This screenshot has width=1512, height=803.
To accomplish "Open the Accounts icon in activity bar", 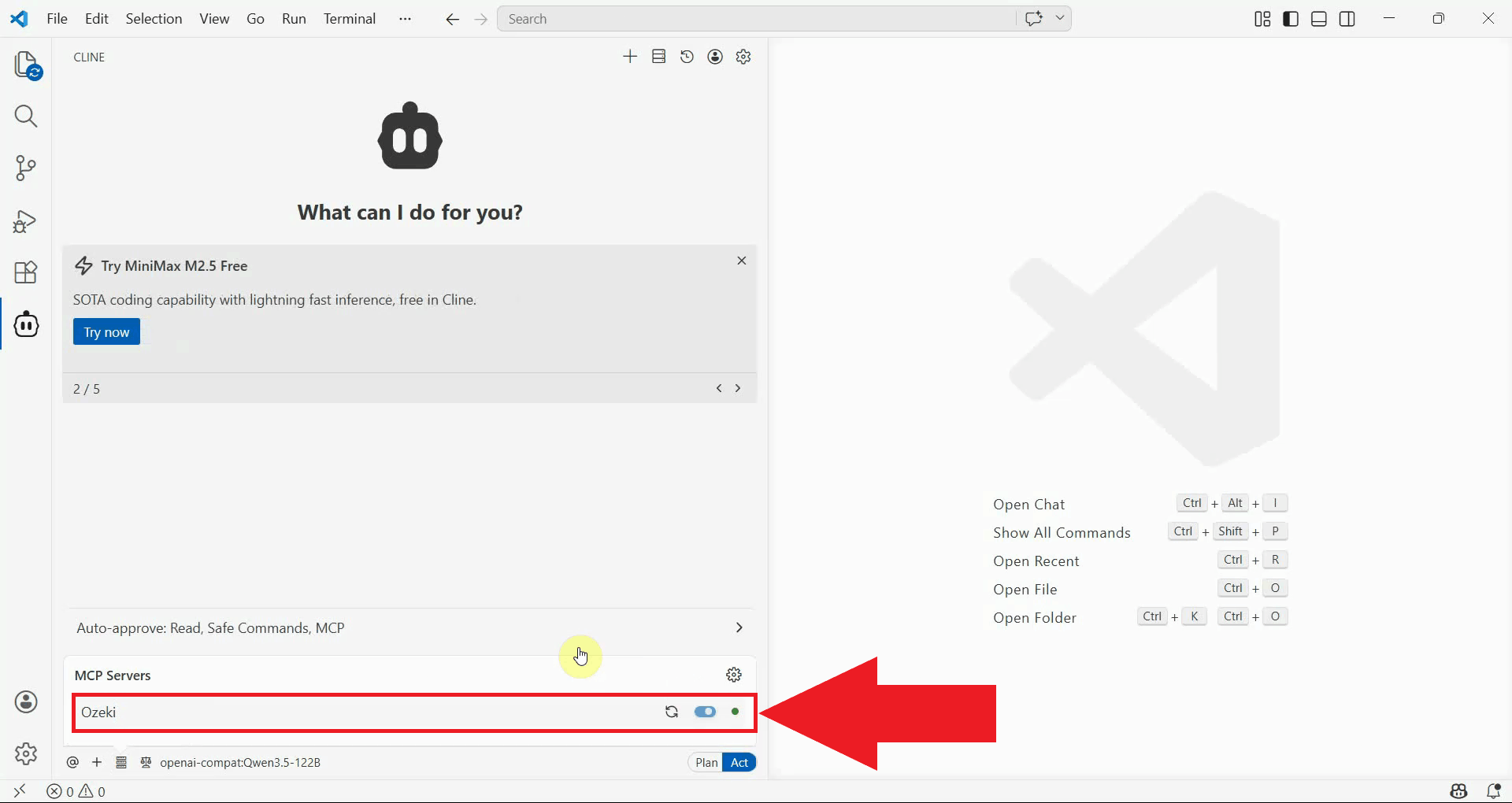I will (26, 701).
